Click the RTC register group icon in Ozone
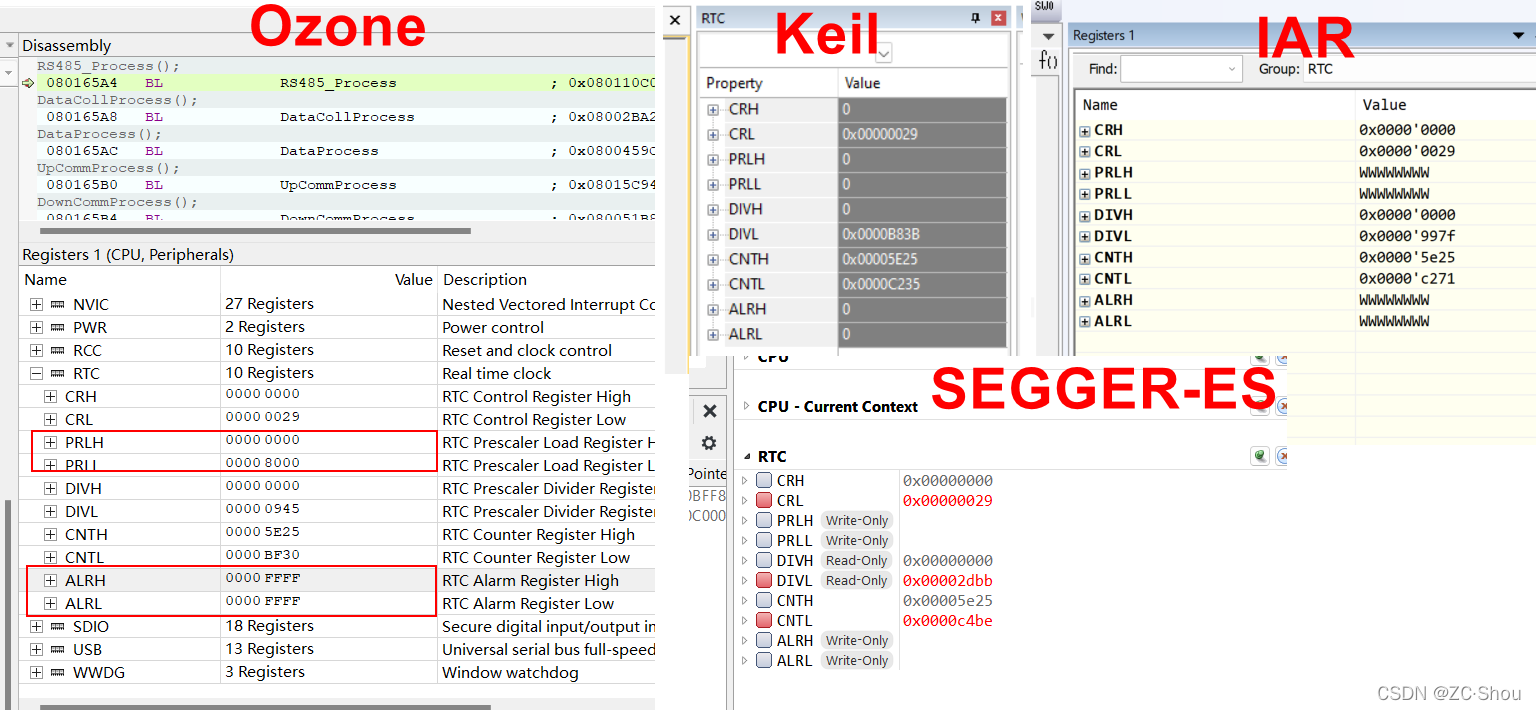The image size is (1536, 710). (57, 374)
